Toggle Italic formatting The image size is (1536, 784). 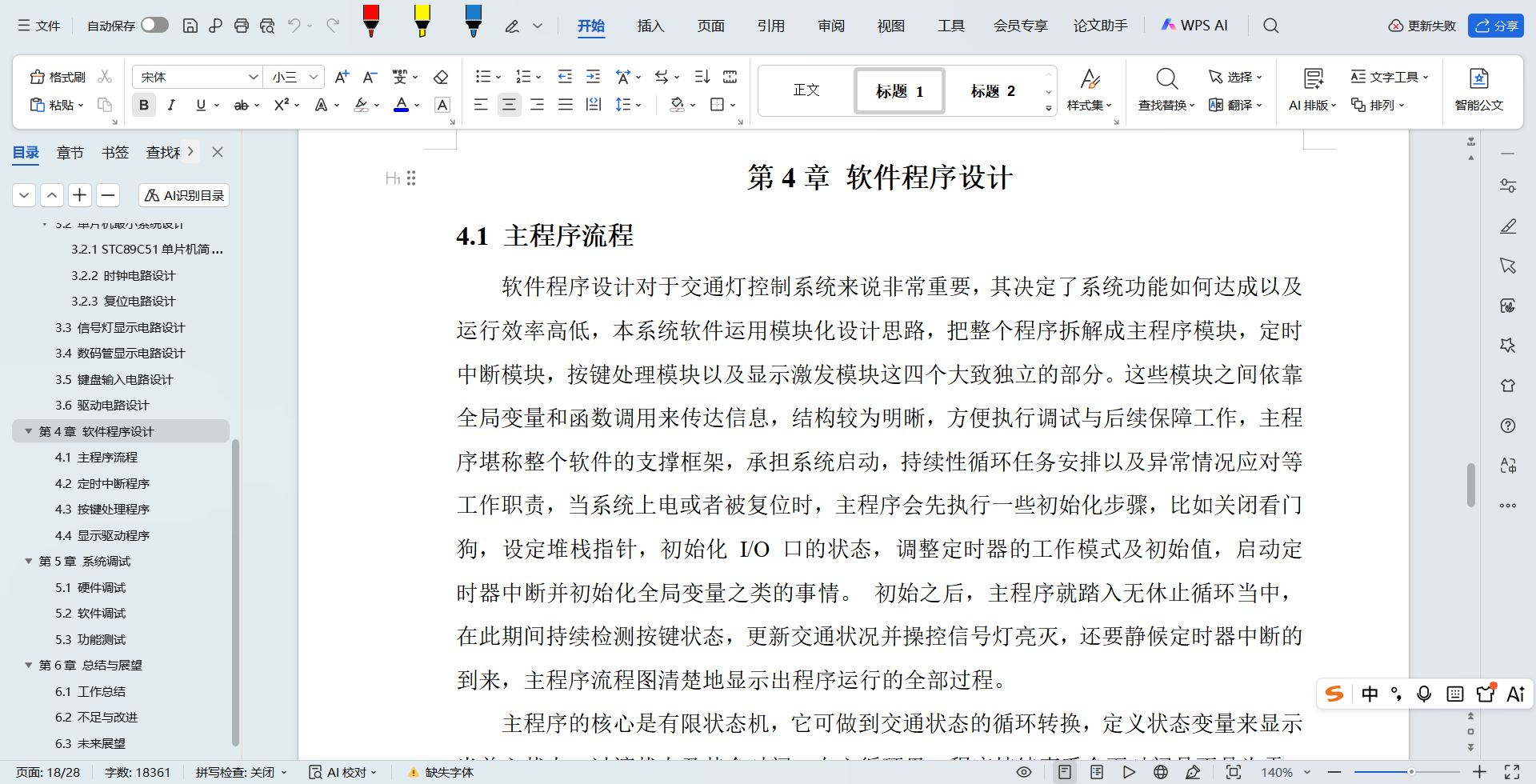(x=171, y=105)
